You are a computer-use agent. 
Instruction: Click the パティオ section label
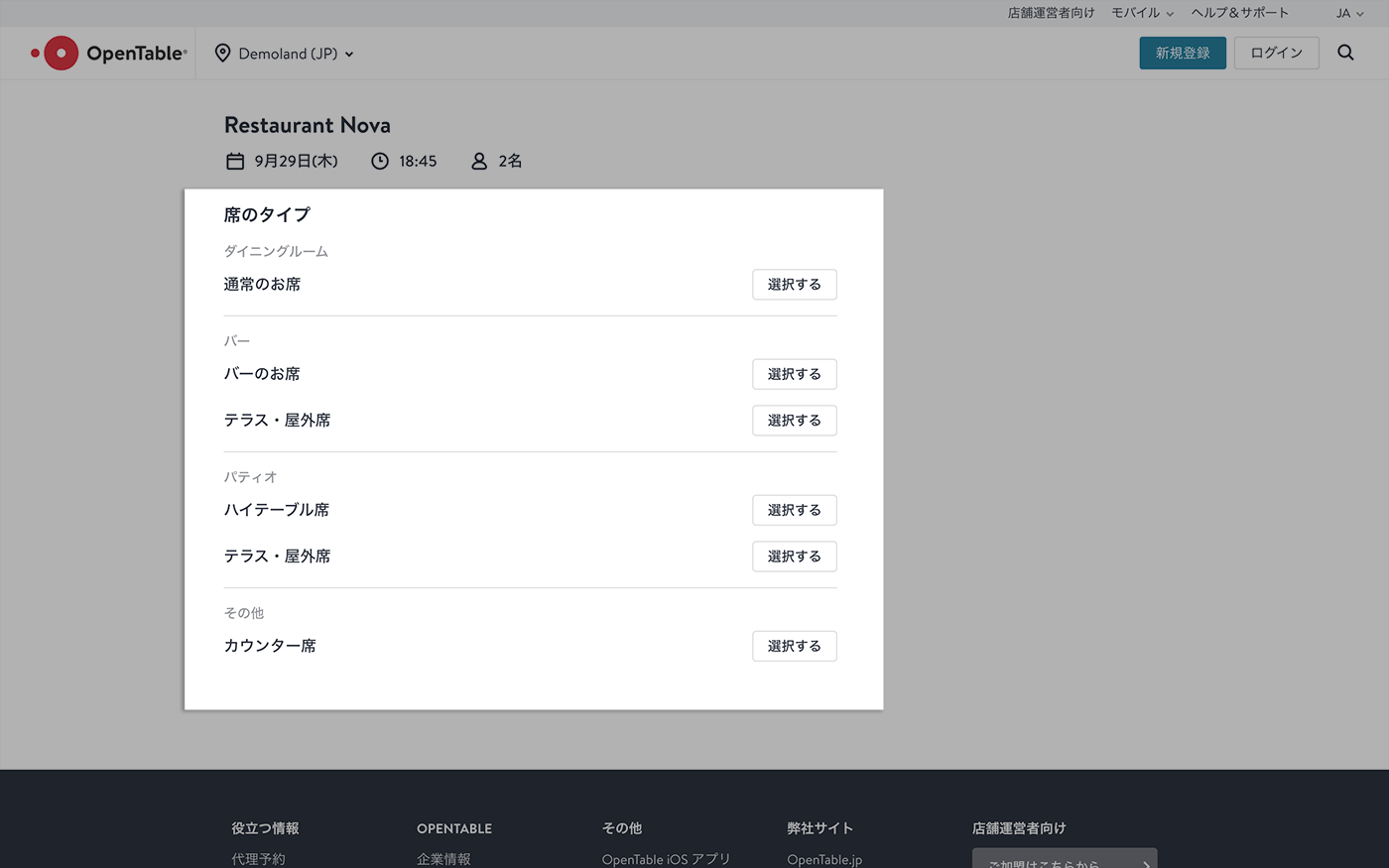[x=250, y=477]
